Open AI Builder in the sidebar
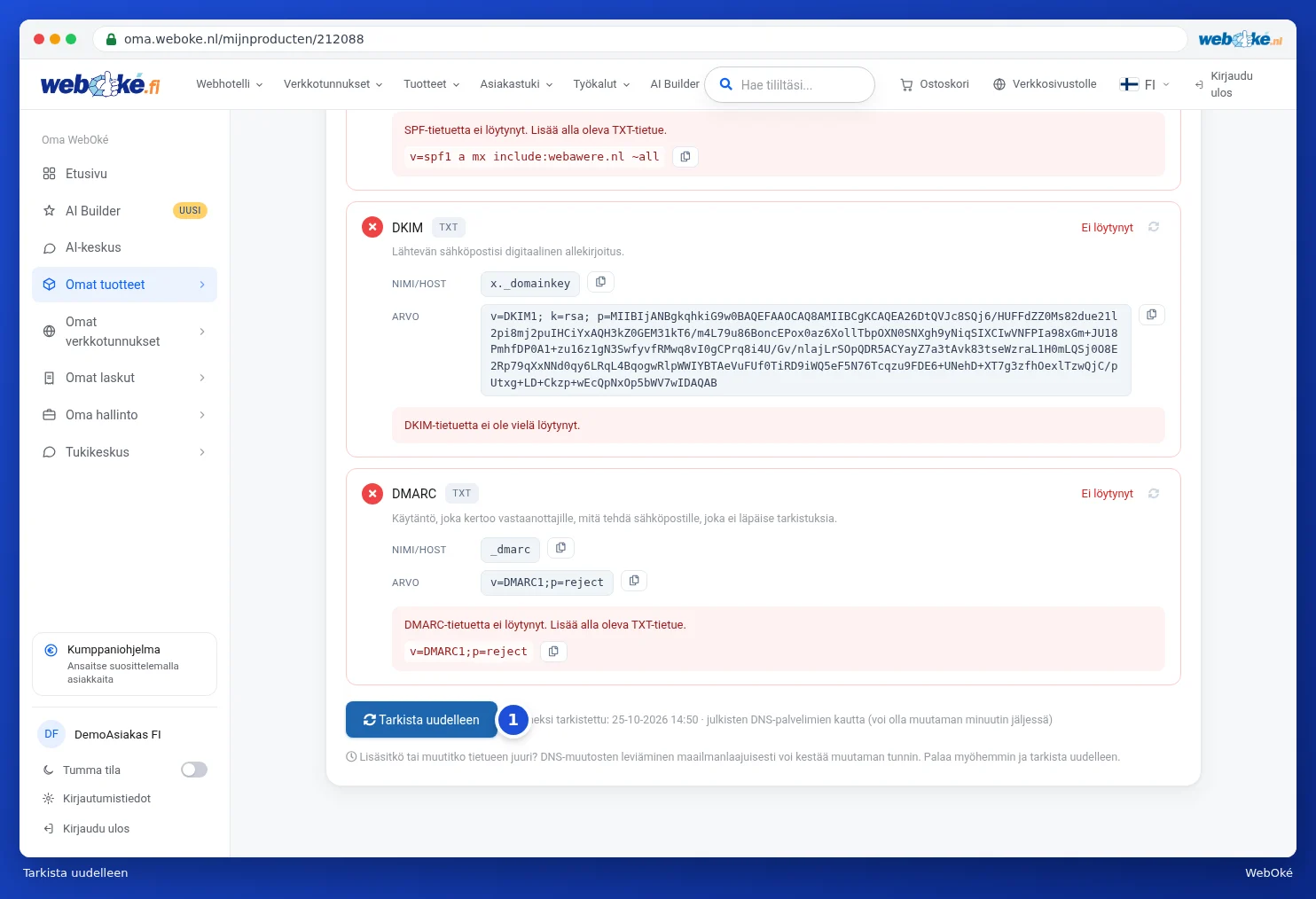The width and height of the screenshot is (1316, 899). click(124, 211)
